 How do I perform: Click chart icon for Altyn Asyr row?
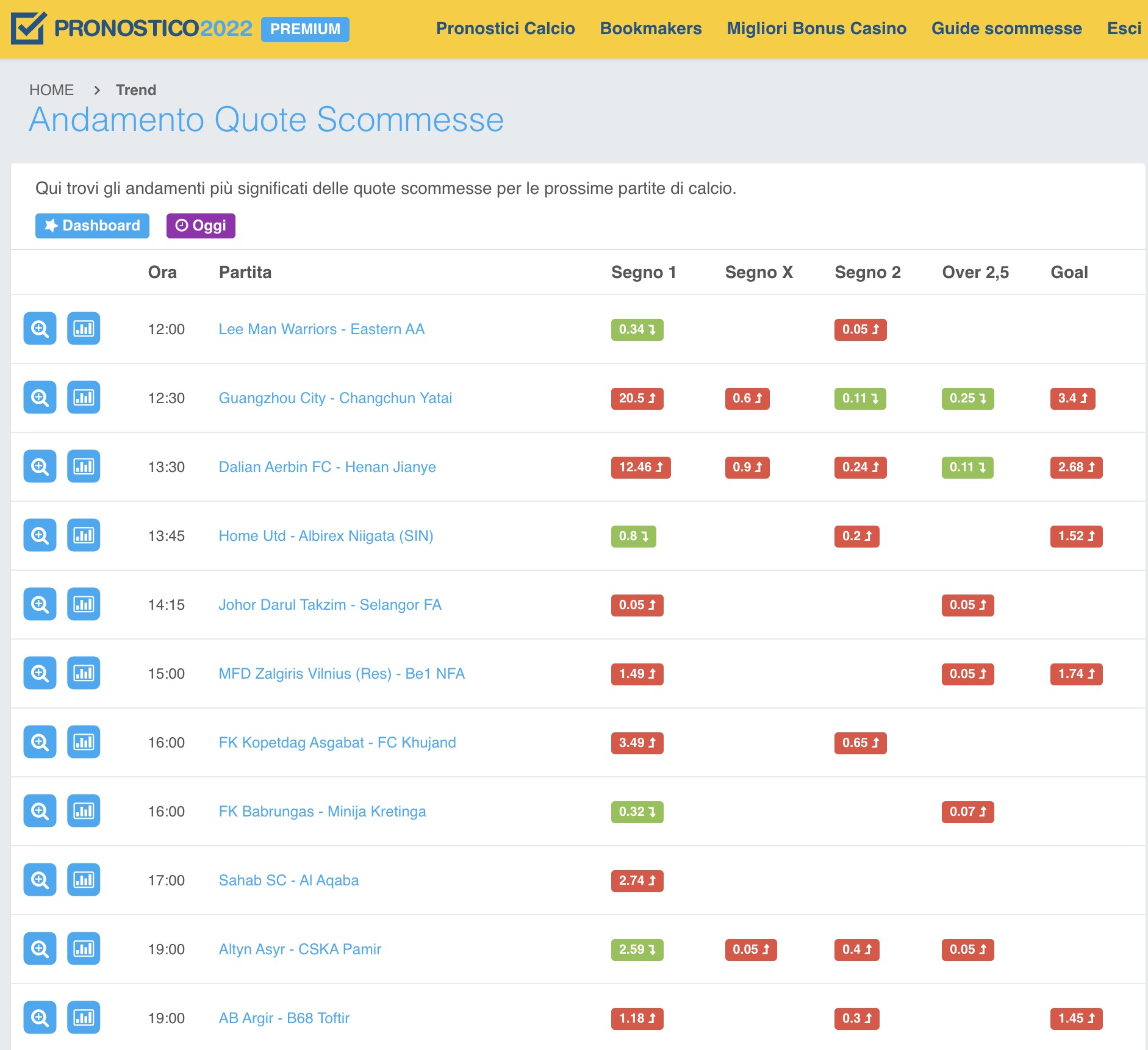tap(84, 949)
